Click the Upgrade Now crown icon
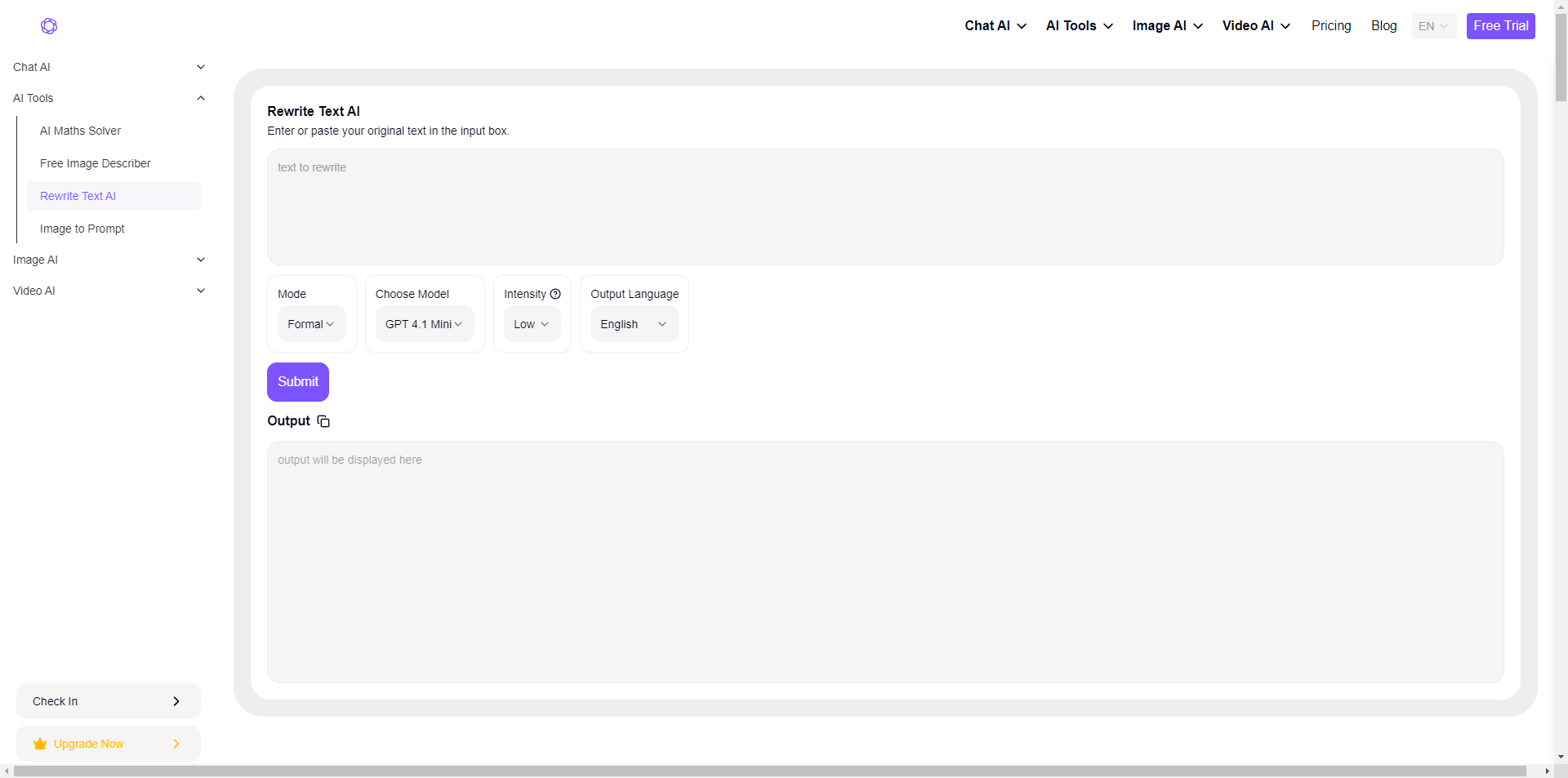Viewport: 1568px width, 778px height. point(40,744)
